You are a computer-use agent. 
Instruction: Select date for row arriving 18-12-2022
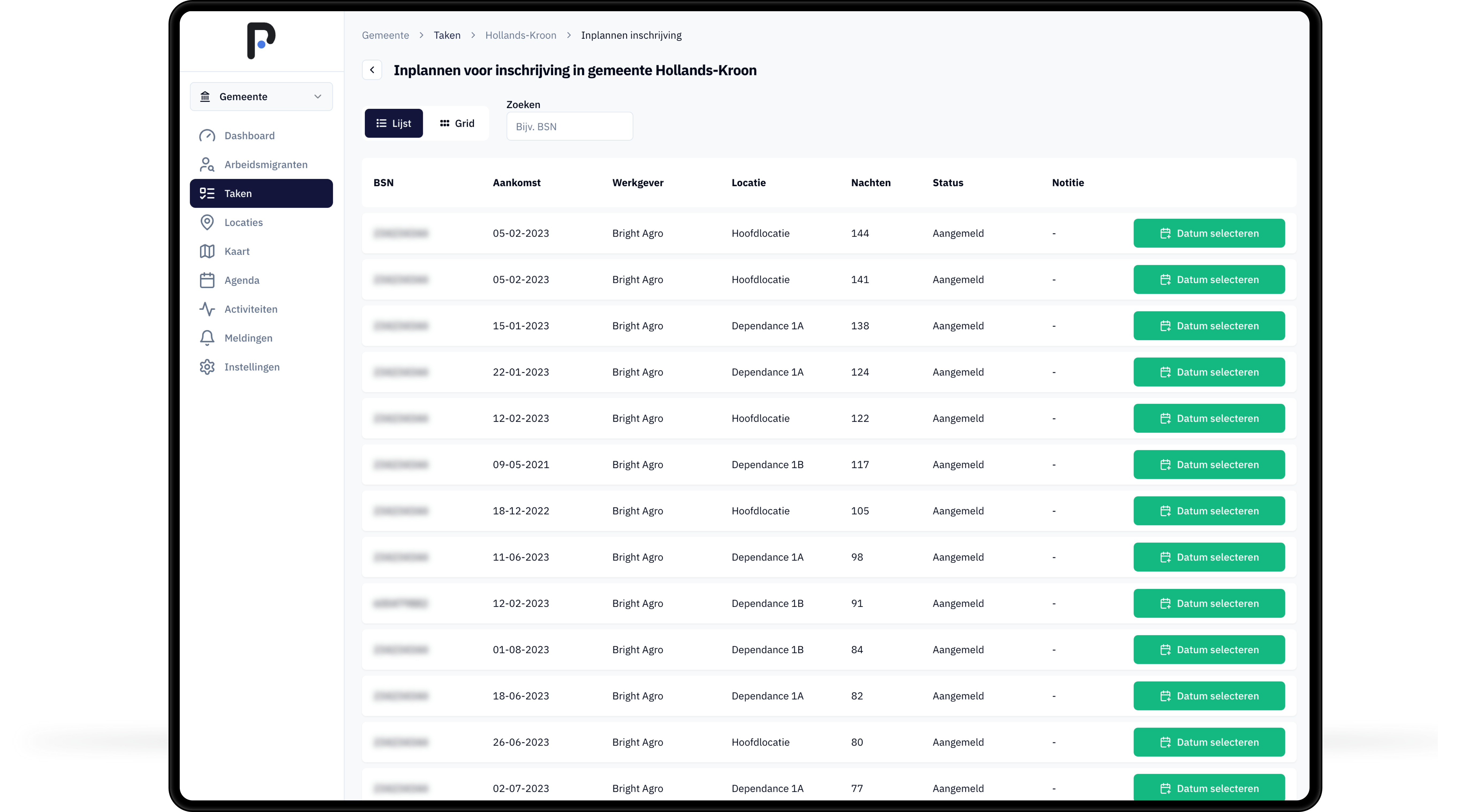point(1209,511)
